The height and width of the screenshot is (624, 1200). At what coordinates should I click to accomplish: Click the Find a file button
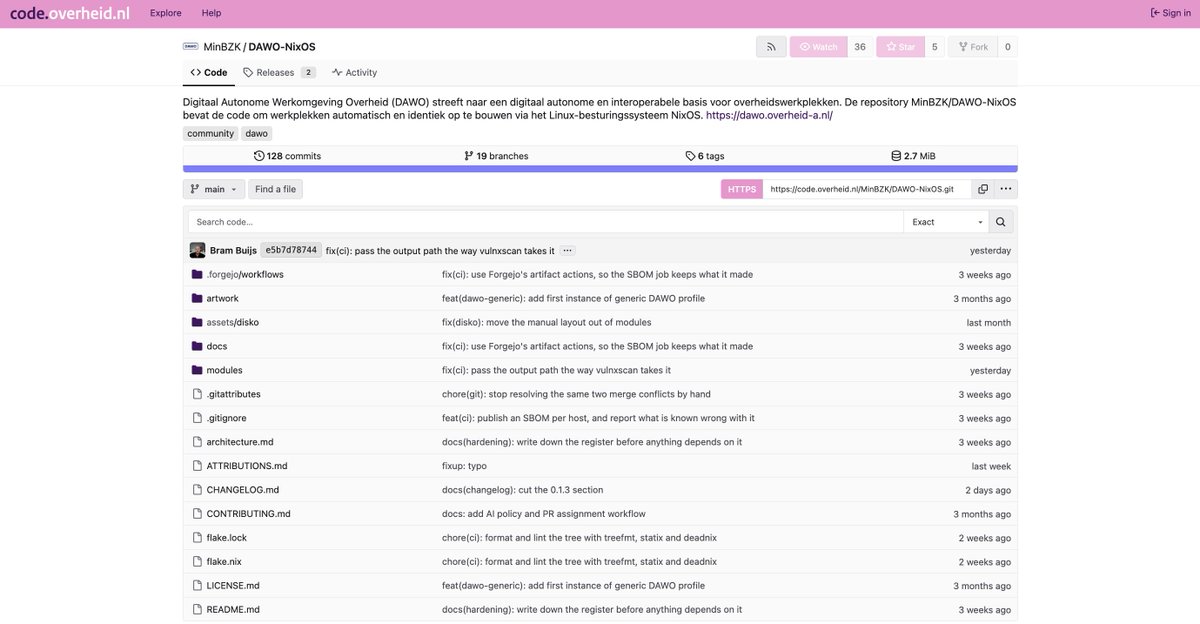[275, 189]
